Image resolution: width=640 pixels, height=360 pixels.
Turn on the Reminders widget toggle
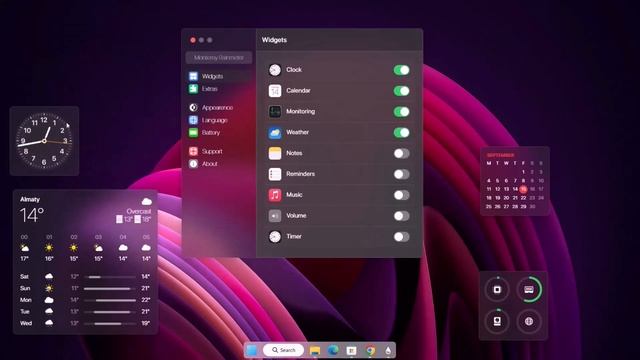[402, 174]
